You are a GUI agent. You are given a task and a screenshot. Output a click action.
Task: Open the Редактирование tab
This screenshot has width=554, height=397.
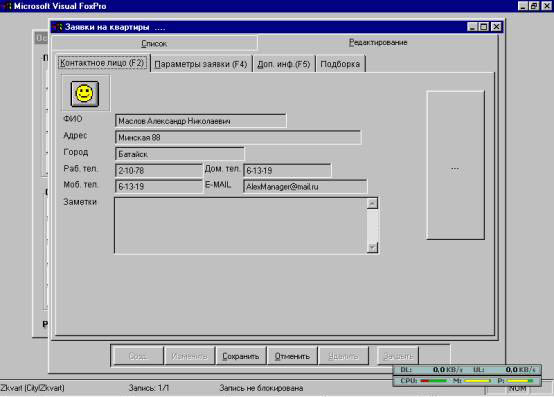pyautogui.click(x=378, y=42)
